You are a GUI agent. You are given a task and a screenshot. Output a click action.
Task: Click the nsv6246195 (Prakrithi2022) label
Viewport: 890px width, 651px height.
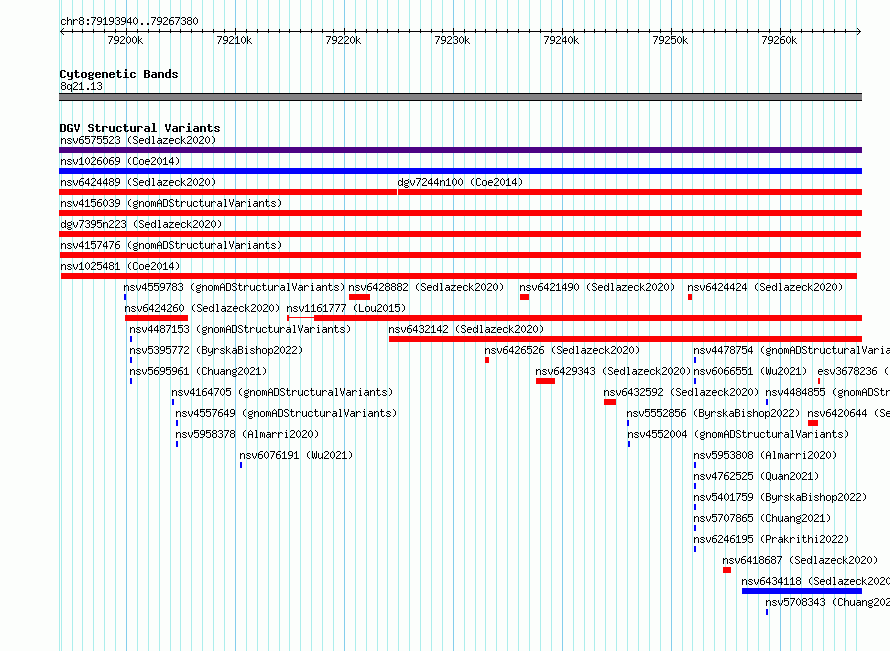[x=771, y=539]
